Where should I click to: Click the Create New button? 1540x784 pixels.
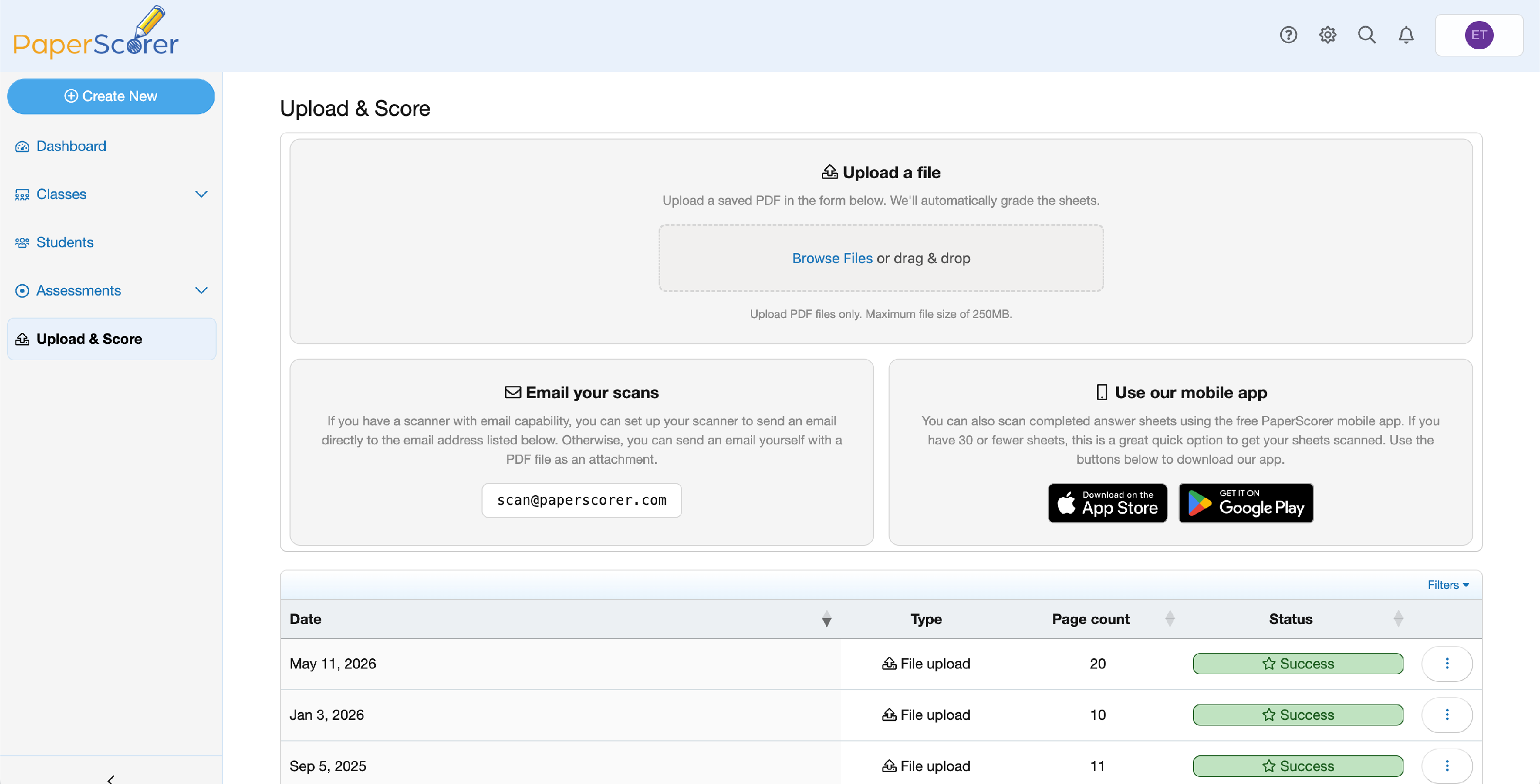coord(110,96)
